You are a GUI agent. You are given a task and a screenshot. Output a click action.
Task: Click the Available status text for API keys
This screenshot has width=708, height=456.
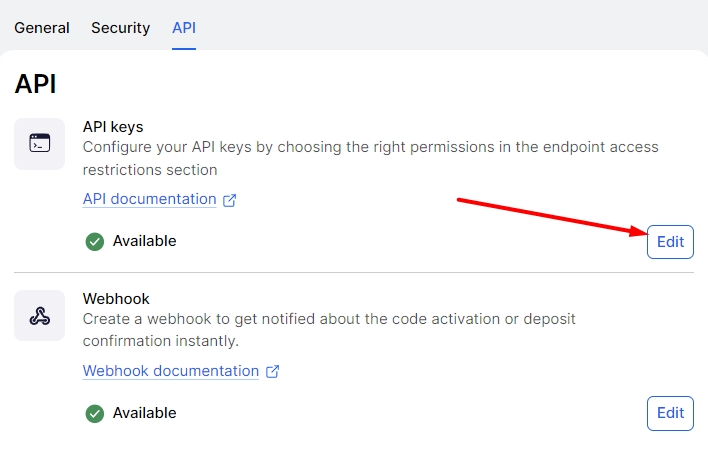tap(144, 241)
